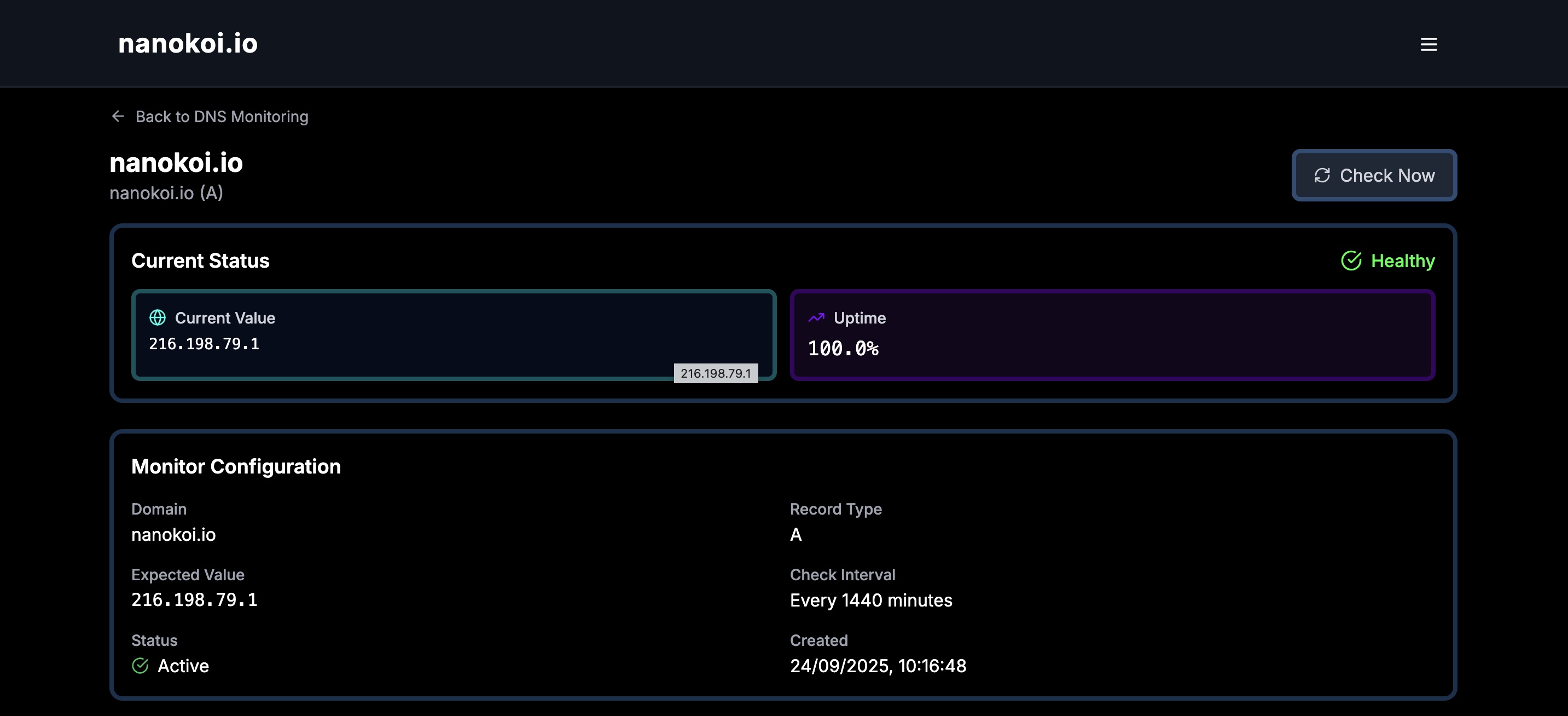This screenshot has width=1568, height=716.
Task: Click the Expected Value IP address
Action: click(x=194, y=600)
